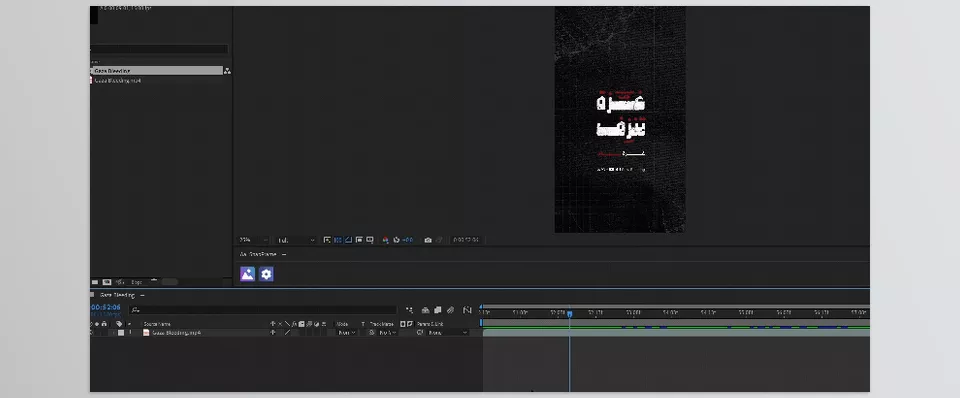Image resolution: width=960 pixels, height=398 pixels.
Task: Select the Gaza Bleeding.mp4 layer in timeline
Action: point(176,332)
